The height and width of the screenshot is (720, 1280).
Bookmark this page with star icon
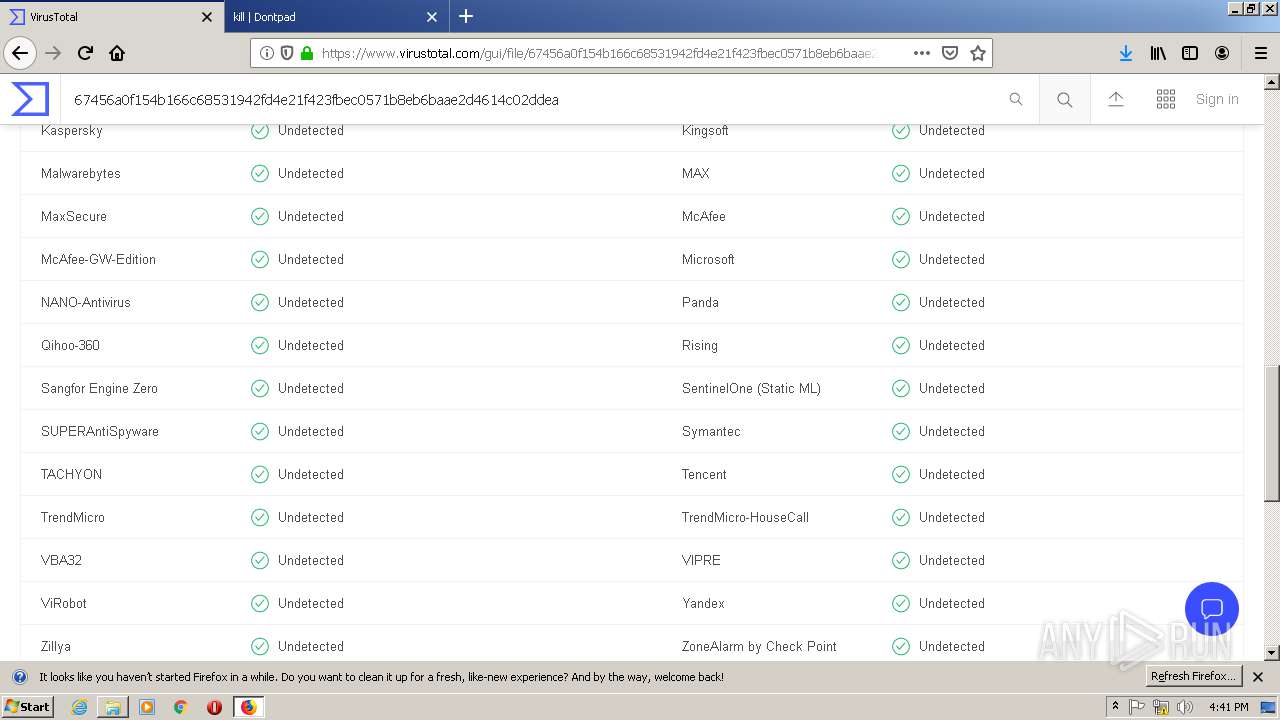point(978,53)
